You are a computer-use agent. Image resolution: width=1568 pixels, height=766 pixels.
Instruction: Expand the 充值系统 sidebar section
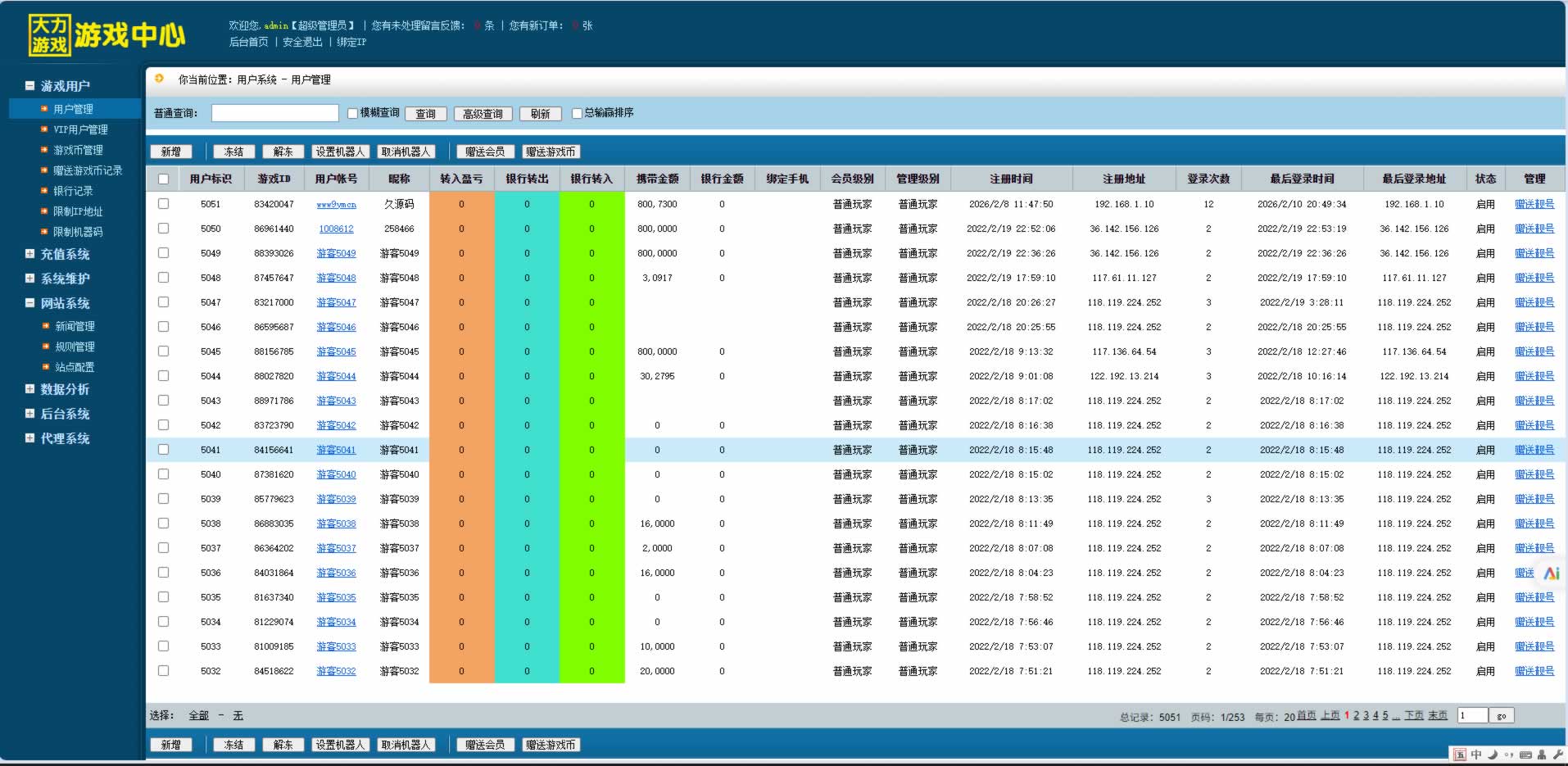[x=29, y=254]
